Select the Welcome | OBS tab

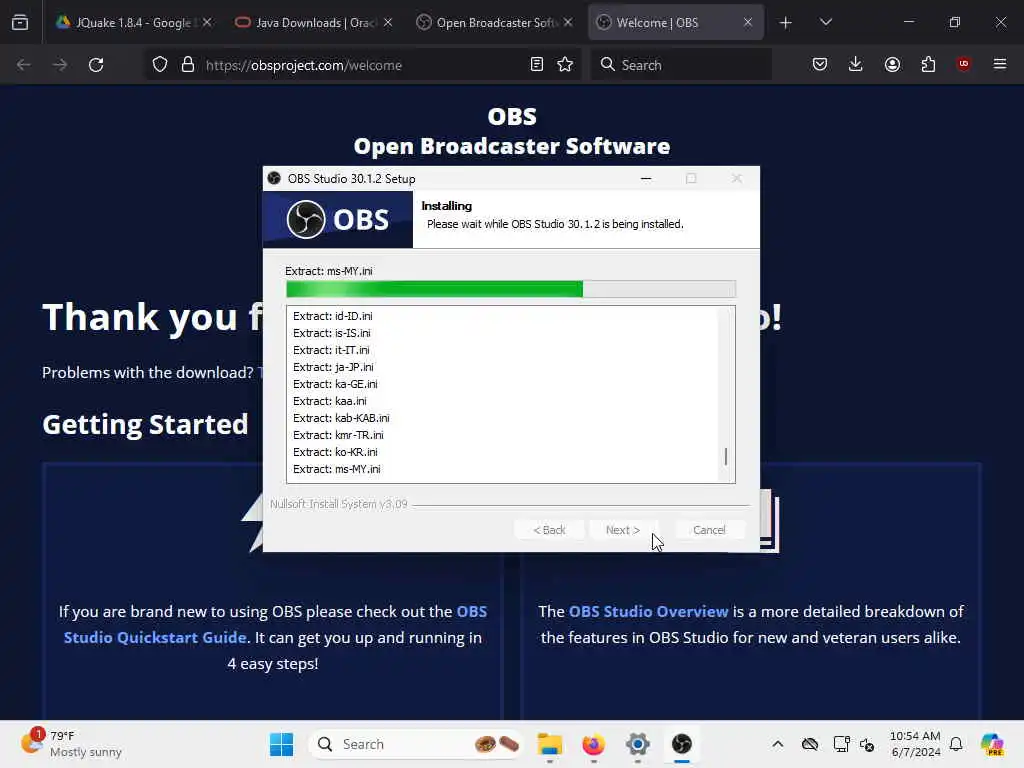676,22
